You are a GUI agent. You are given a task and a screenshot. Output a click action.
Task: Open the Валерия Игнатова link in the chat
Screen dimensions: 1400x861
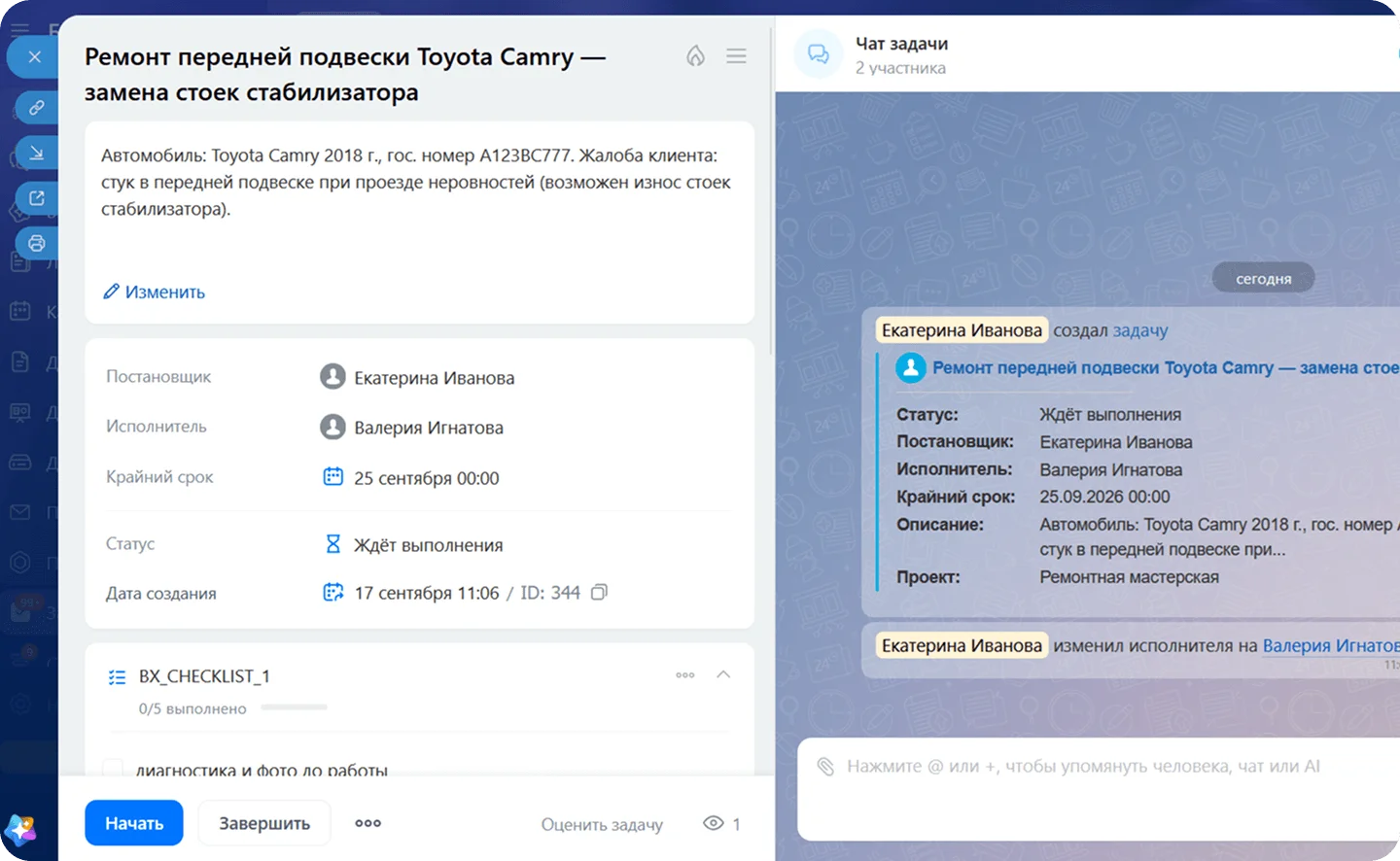[x=1331, y=645]
